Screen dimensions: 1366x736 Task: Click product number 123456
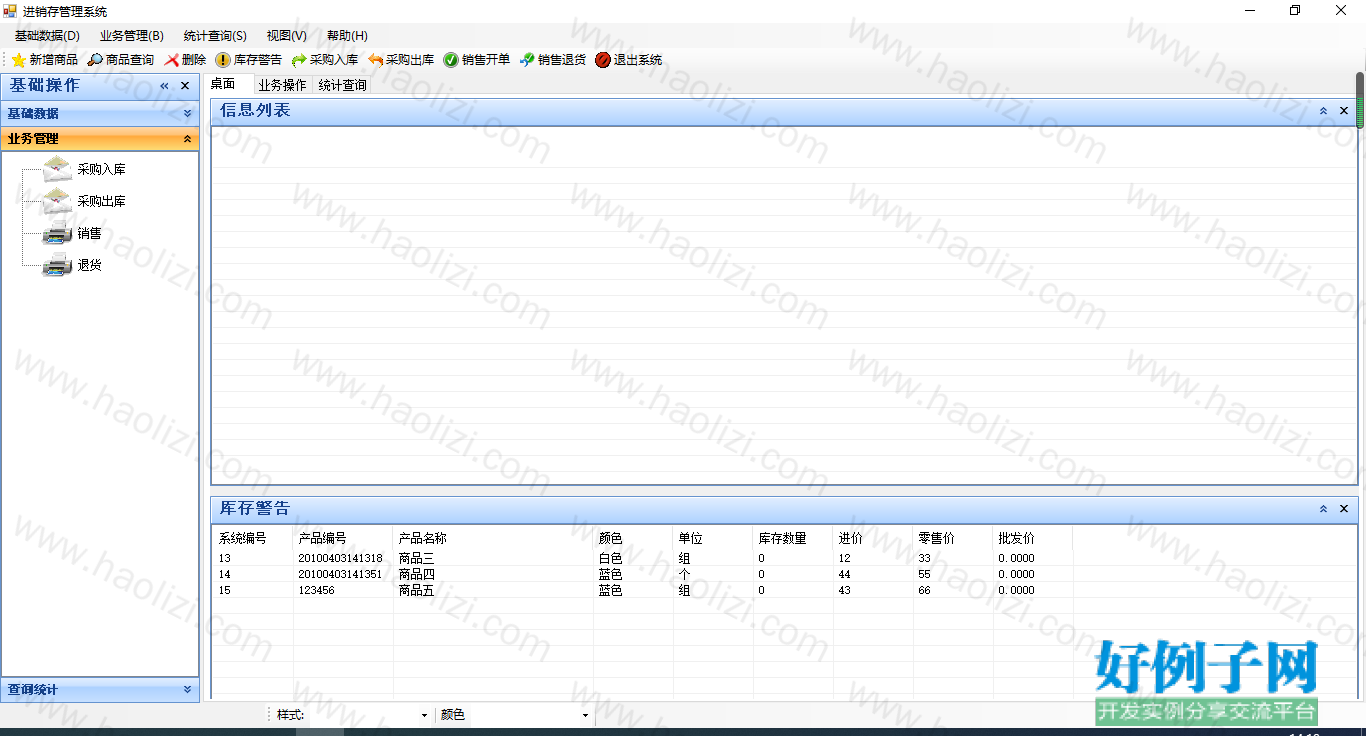(316, 590)
